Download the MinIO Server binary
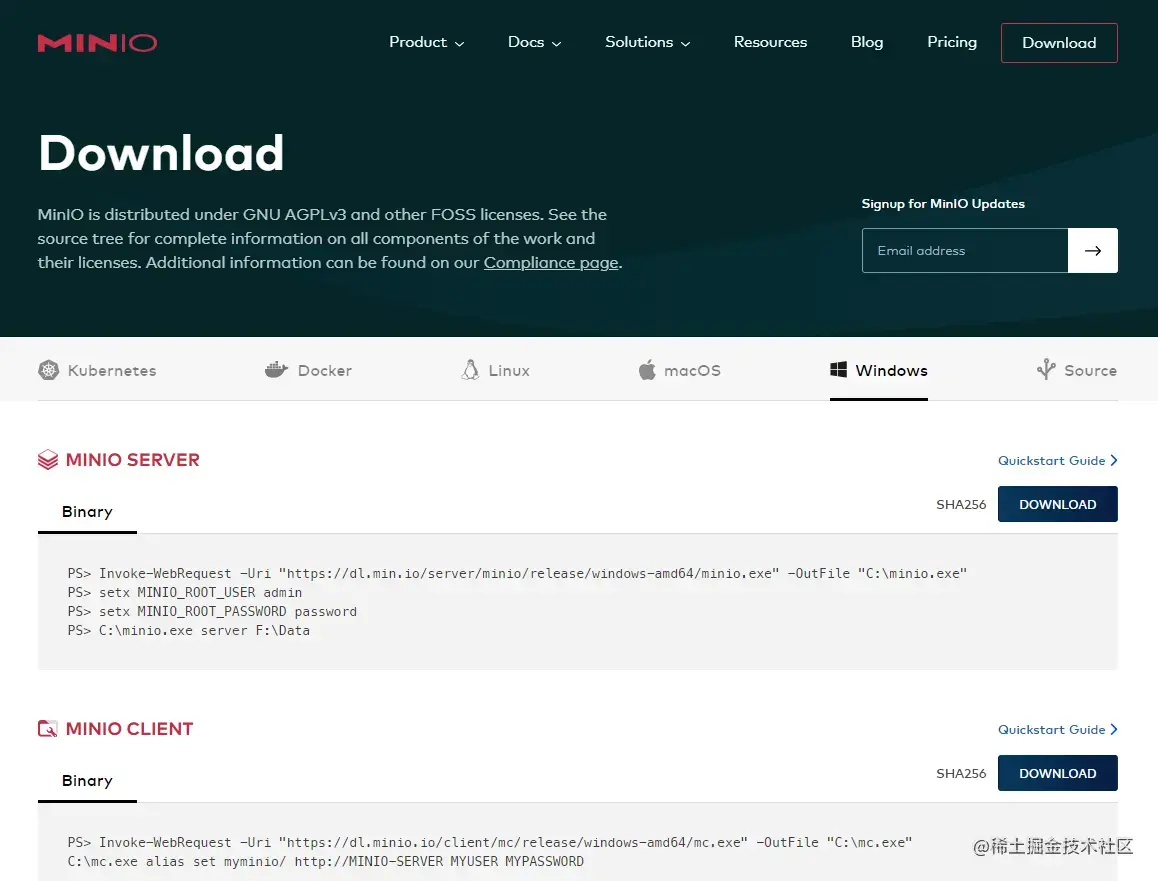1158x881 pixels. point(1058,504)
